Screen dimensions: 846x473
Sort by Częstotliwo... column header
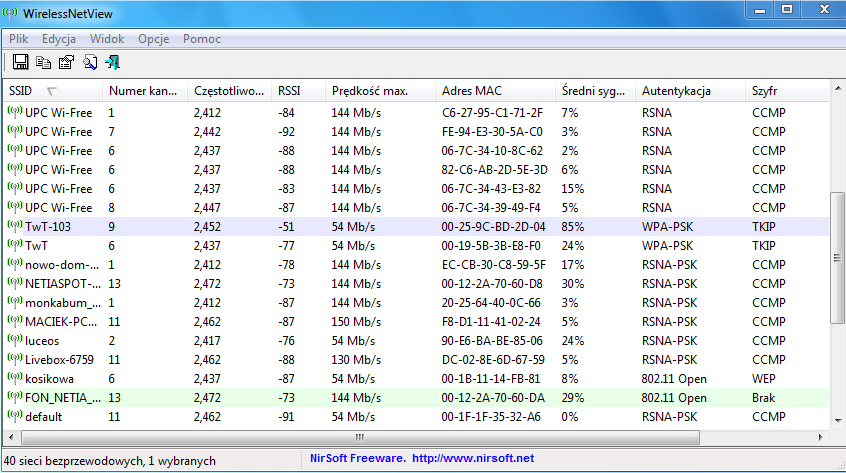click(x=230, y=91)
